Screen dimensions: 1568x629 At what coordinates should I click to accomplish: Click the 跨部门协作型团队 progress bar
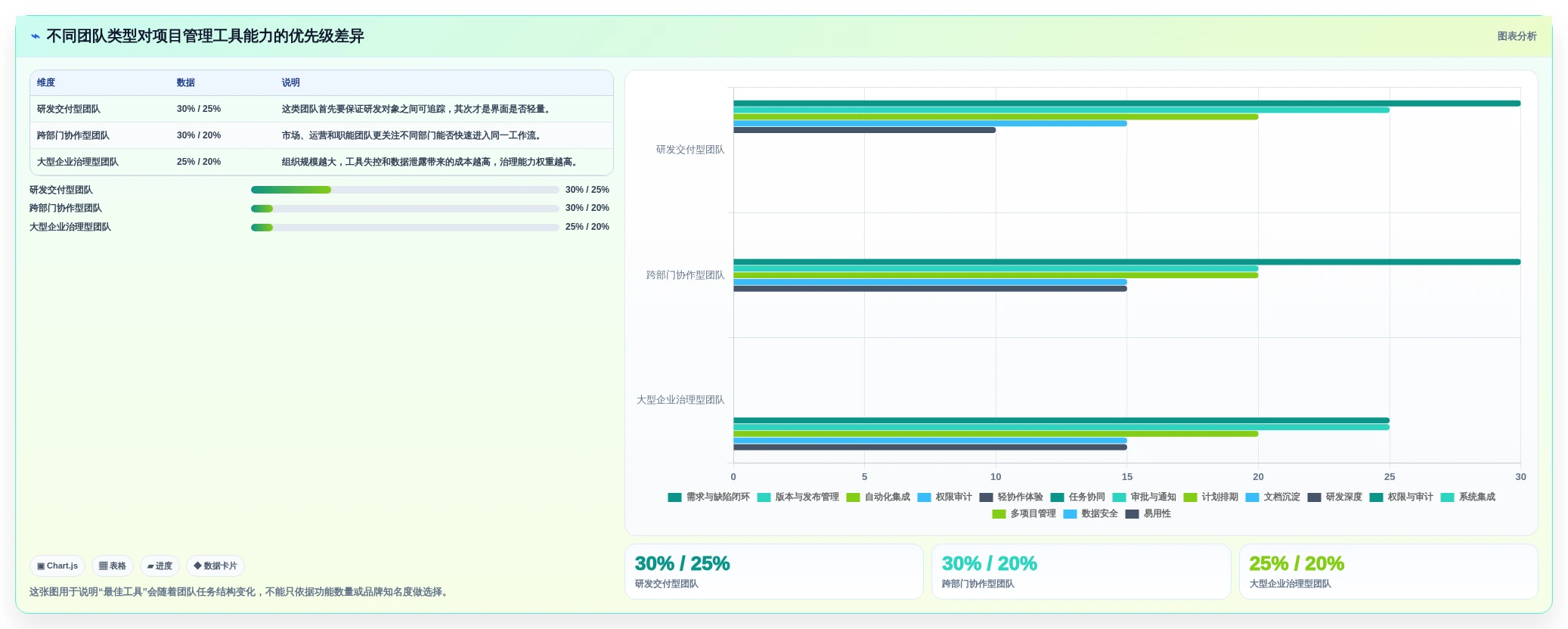coord(404,209)
